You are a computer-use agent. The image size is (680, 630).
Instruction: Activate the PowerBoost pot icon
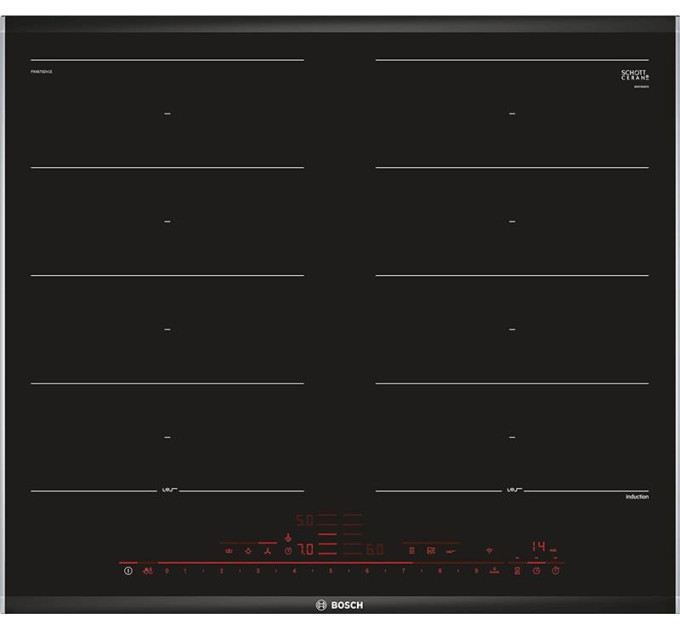click(x=494, y=571)
